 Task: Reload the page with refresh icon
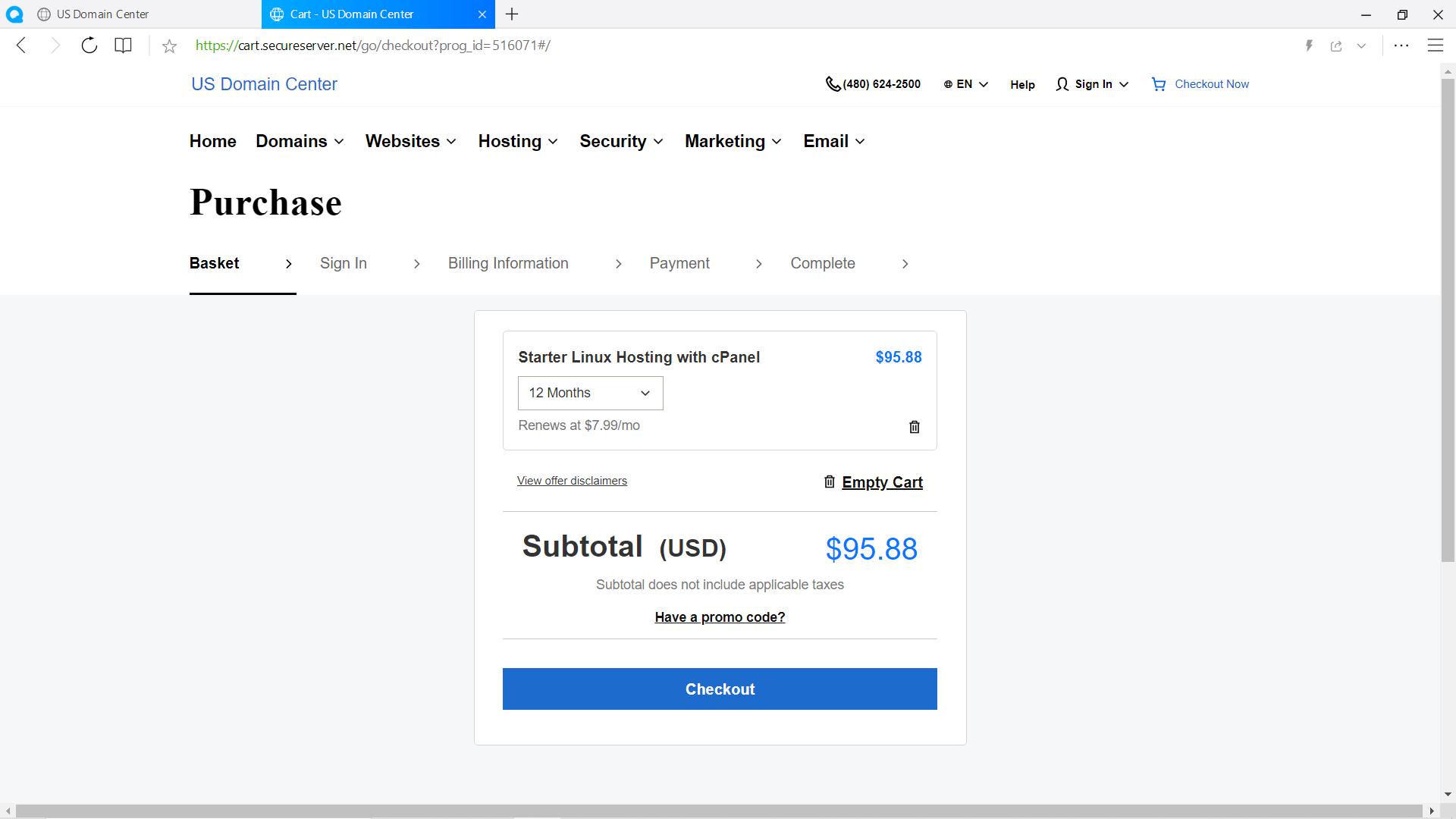89,45
